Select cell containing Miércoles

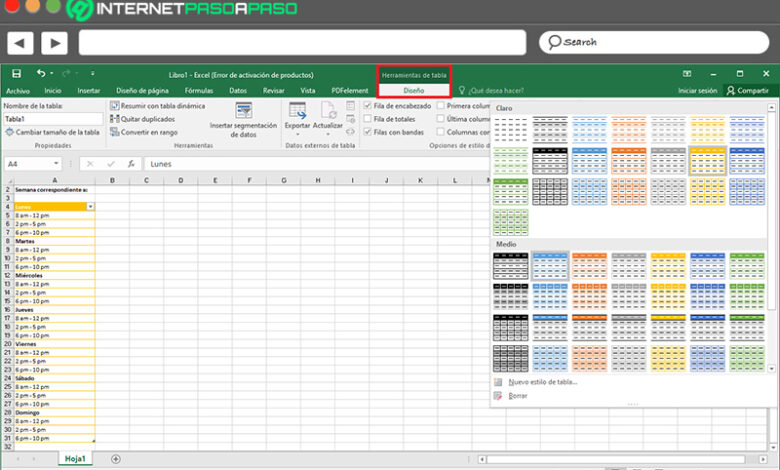54,276
